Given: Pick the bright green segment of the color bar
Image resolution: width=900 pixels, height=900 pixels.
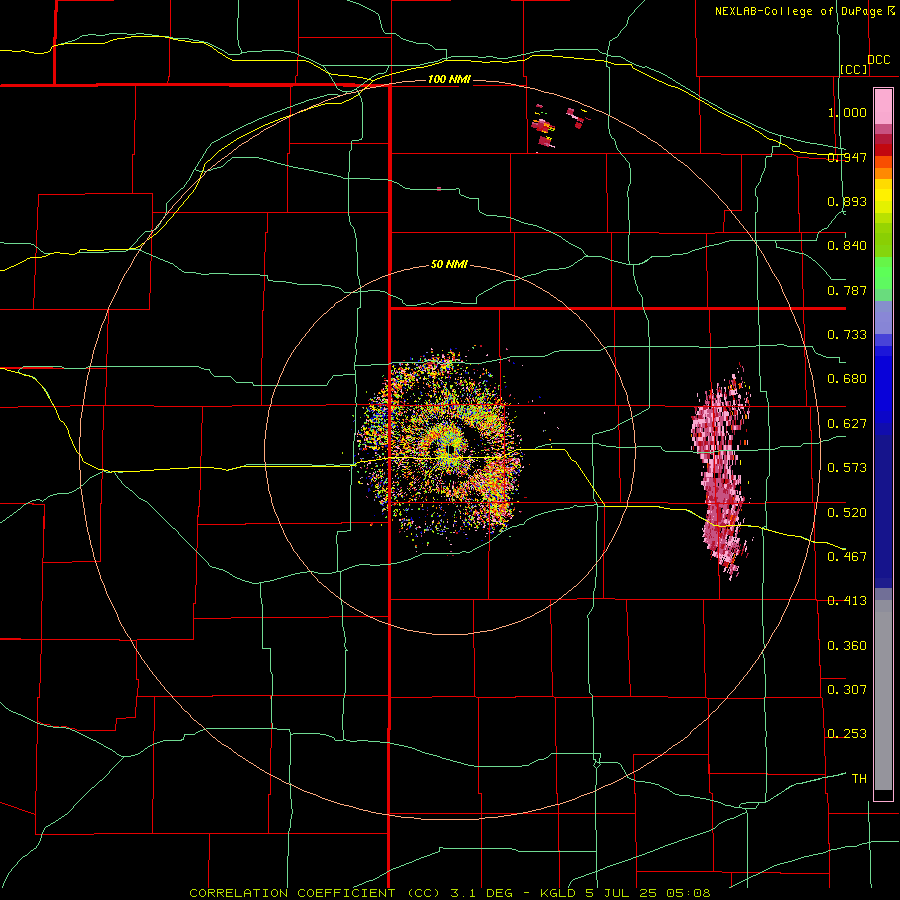Looking at the screenshot, I should pos(883,273).
